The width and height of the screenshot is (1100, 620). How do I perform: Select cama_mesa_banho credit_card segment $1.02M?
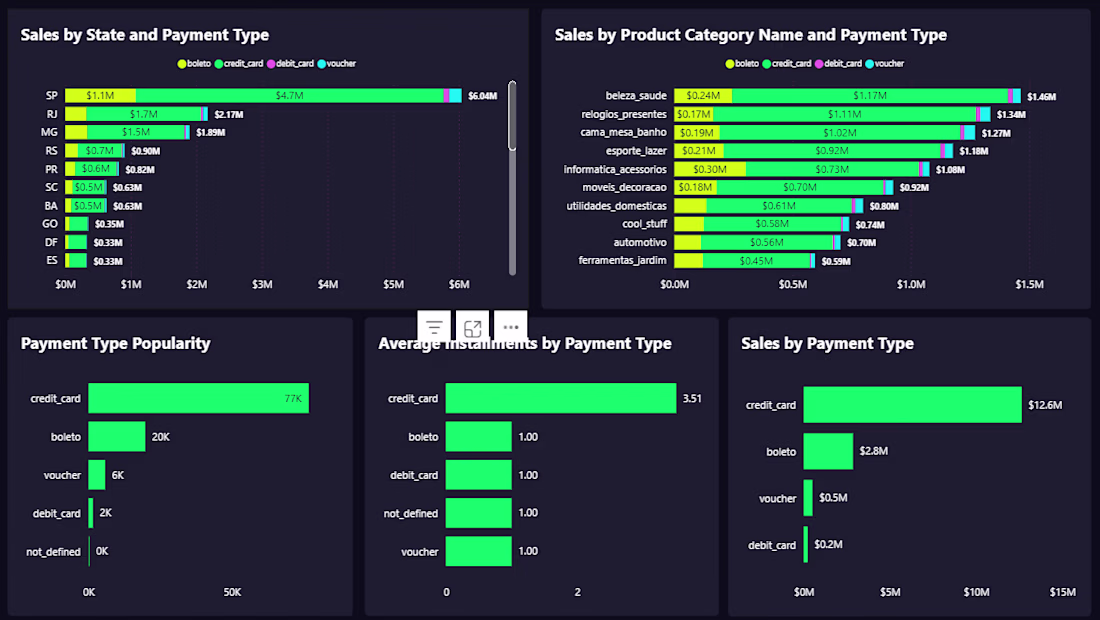pyautogui.click(x=840, y=132)
